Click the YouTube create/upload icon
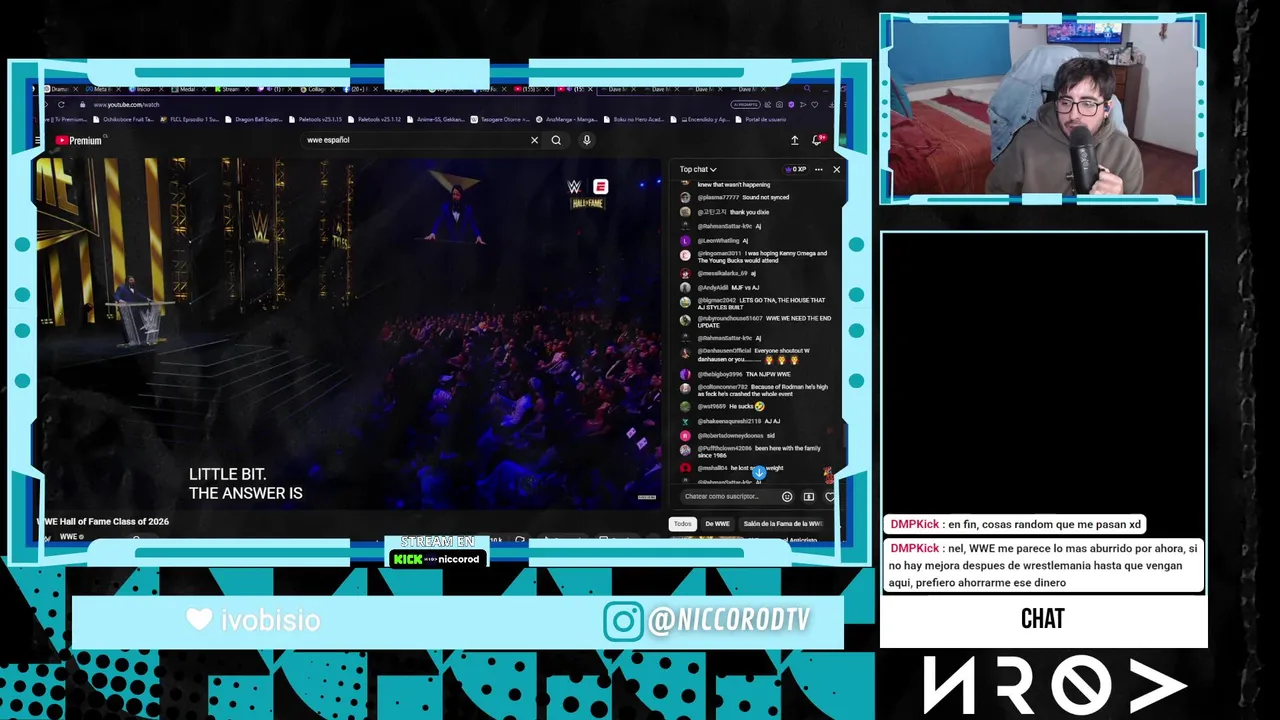The image size is (1280, 720). (794, 141)
